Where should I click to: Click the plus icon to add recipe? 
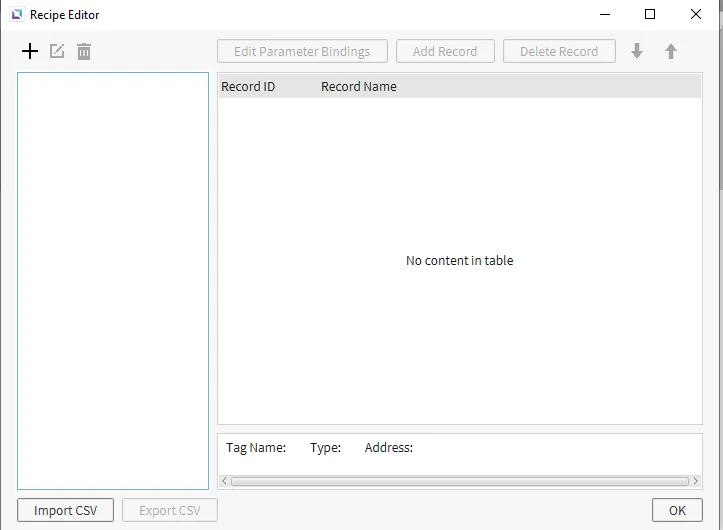click(x=30, y=51)
